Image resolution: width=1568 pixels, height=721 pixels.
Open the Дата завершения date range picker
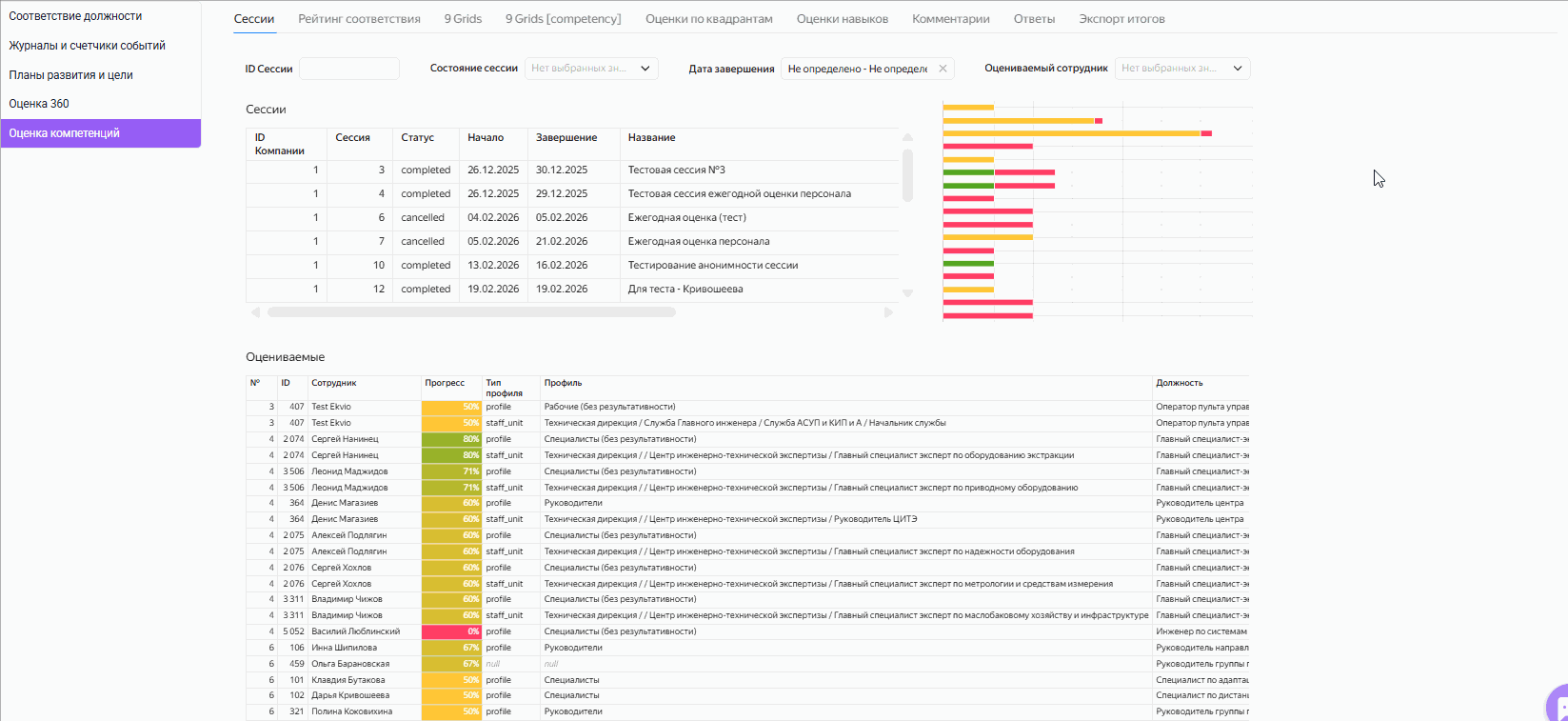[x=857, y=69]
